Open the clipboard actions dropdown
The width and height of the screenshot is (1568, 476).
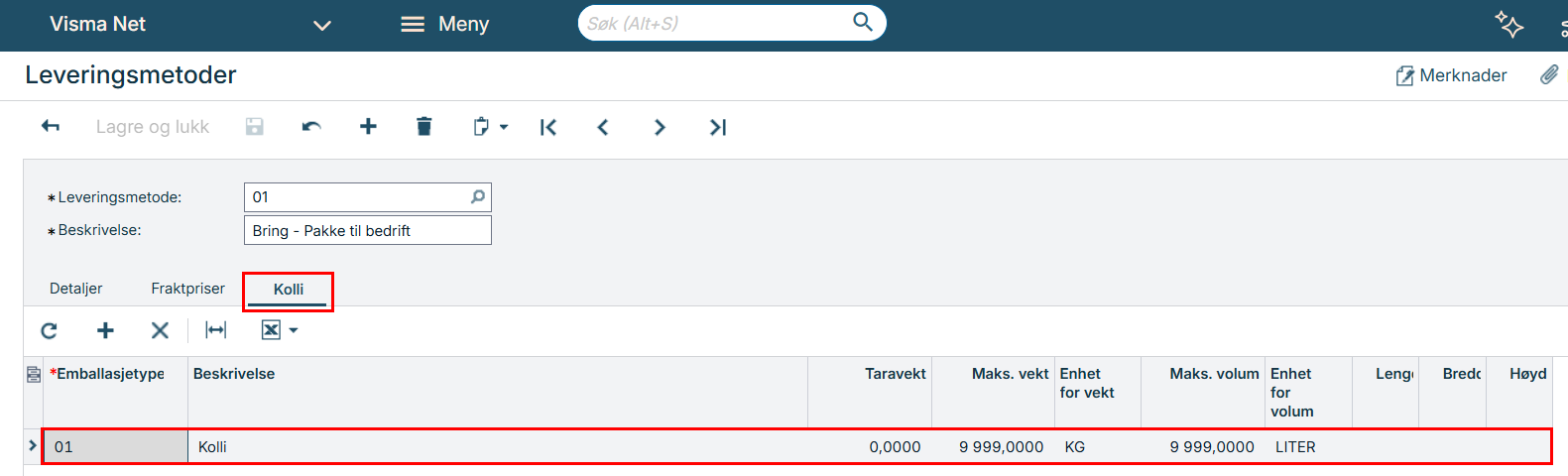pos(490,127)
